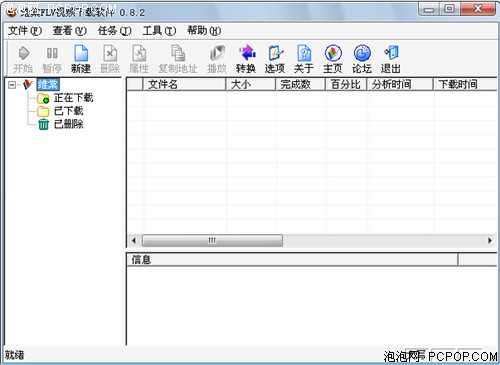The height and width of the screenshot is (365, 500).
Task: Click the 开始 (Start) toolbar icon
Action: (x=23, y=59)
